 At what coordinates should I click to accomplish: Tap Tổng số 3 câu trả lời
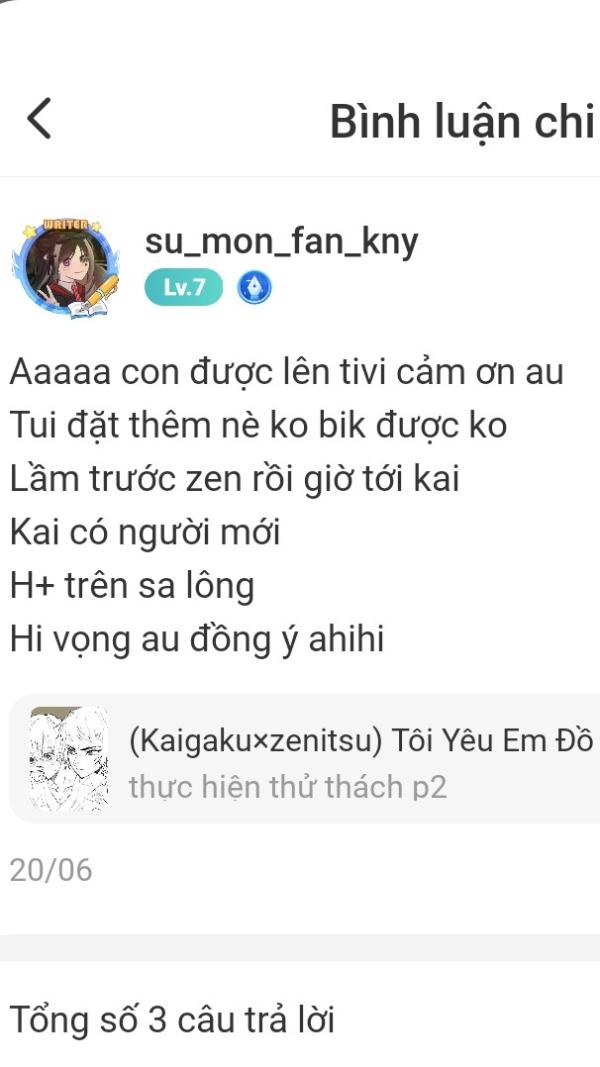(172, 1020)
